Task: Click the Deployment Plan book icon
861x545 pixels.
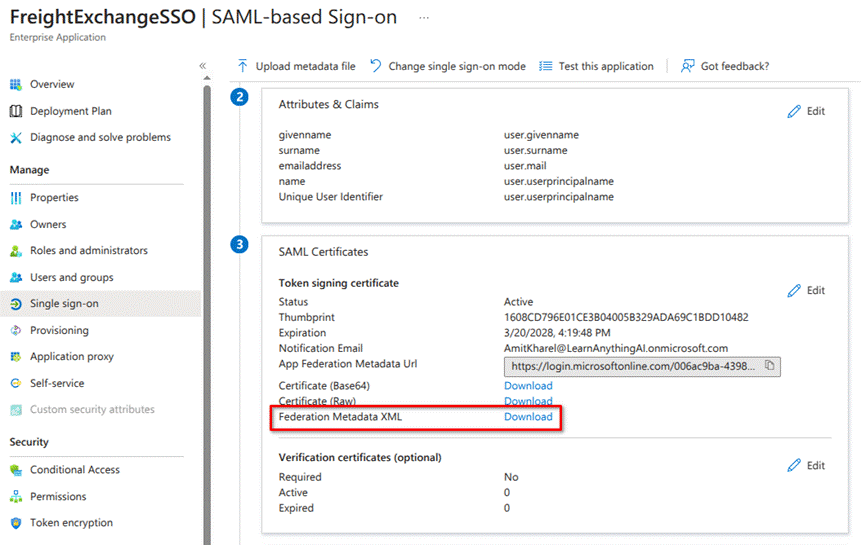Action: point(16,111)
